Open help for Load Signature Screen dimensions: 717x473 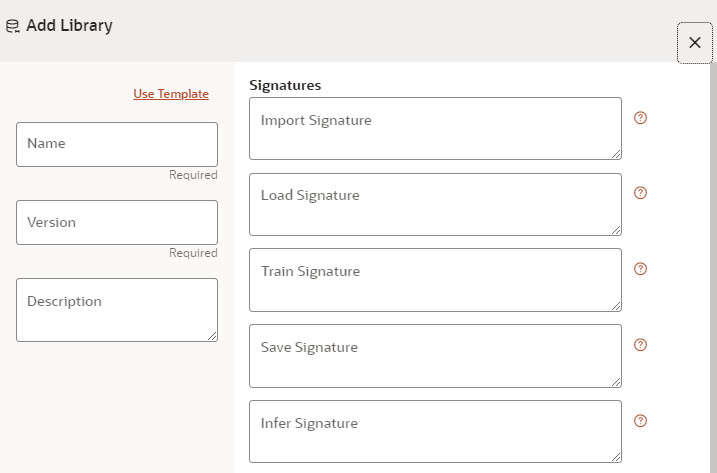coord(640,193)
